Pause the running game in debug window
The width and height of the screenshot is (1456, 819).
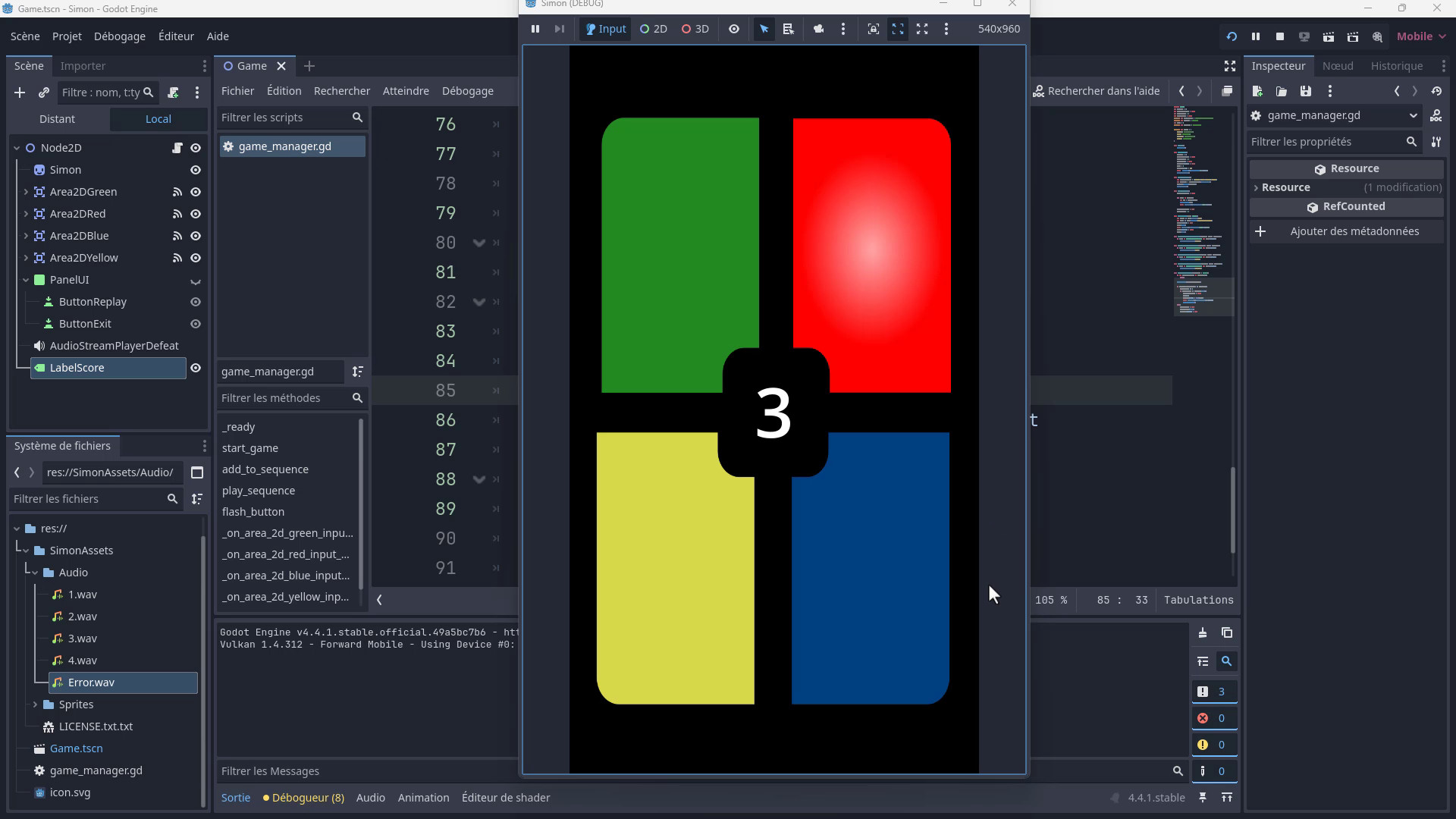coord(535,29)
